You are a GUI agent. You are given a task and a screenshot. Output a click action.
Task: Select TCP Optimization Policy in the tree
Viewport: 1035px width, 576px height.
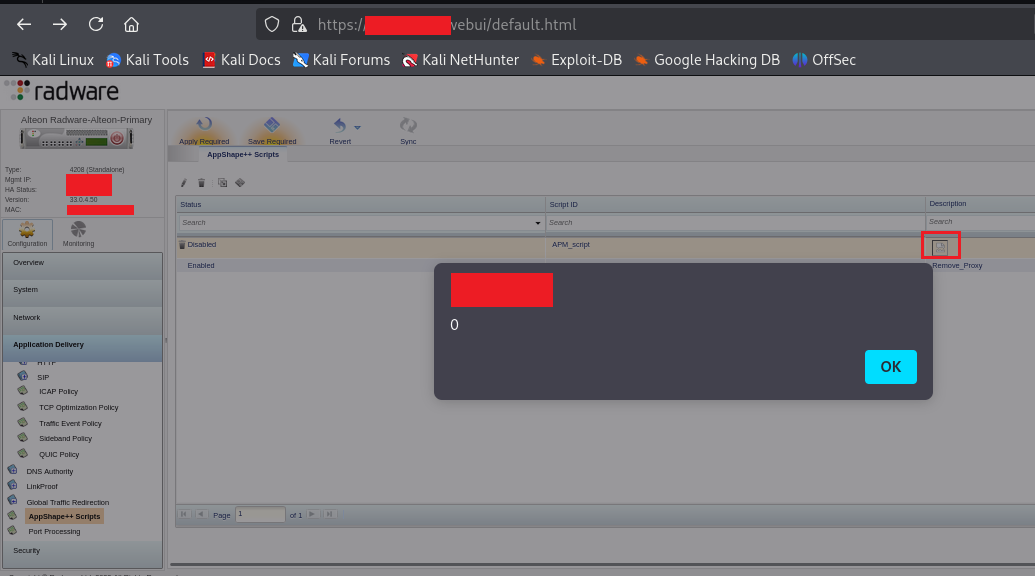tap(78, 407)
